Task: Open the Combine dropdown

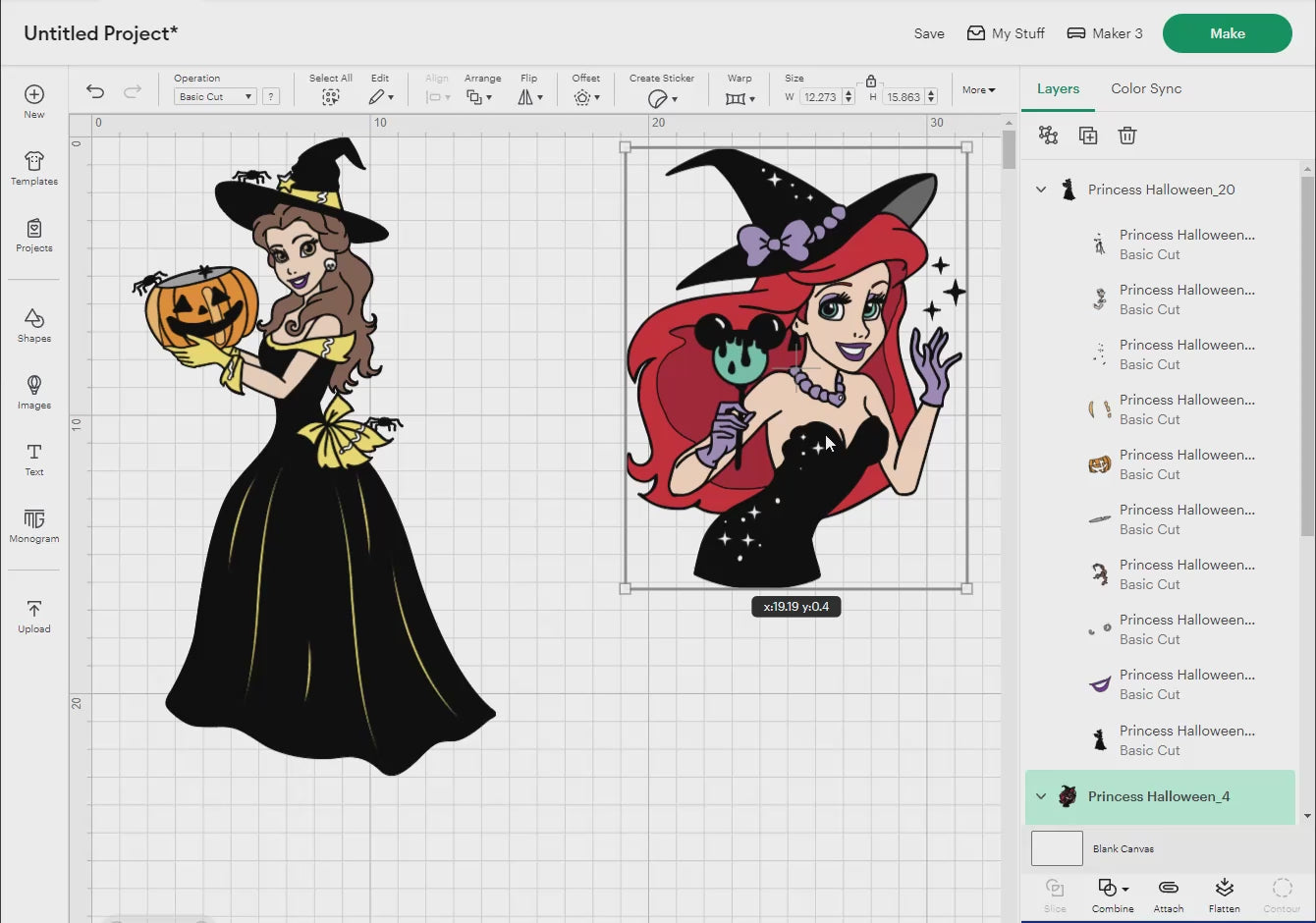Action: [x=1113, y=895]
